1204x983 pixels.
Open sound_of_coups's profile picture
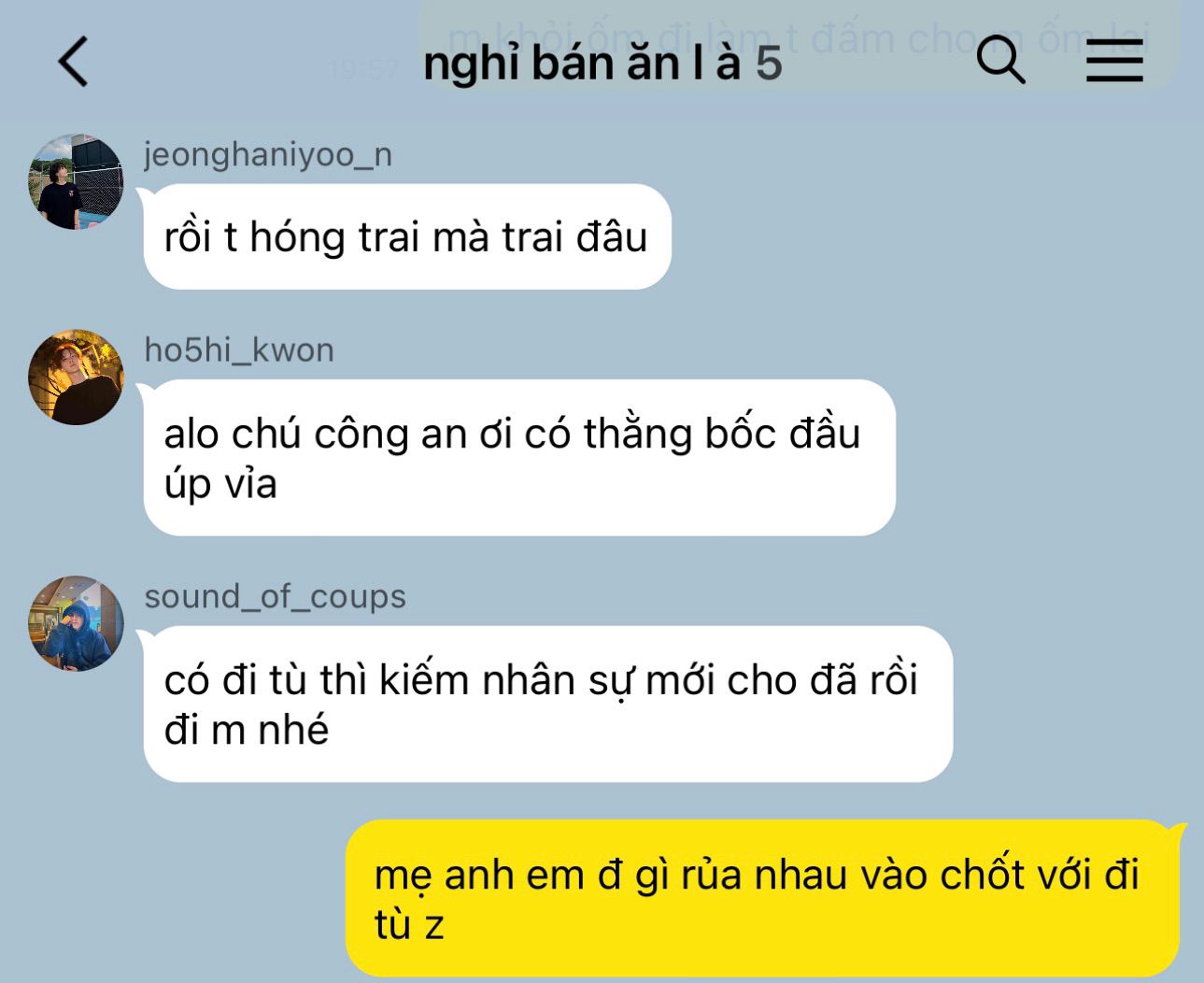pos(76,623)
